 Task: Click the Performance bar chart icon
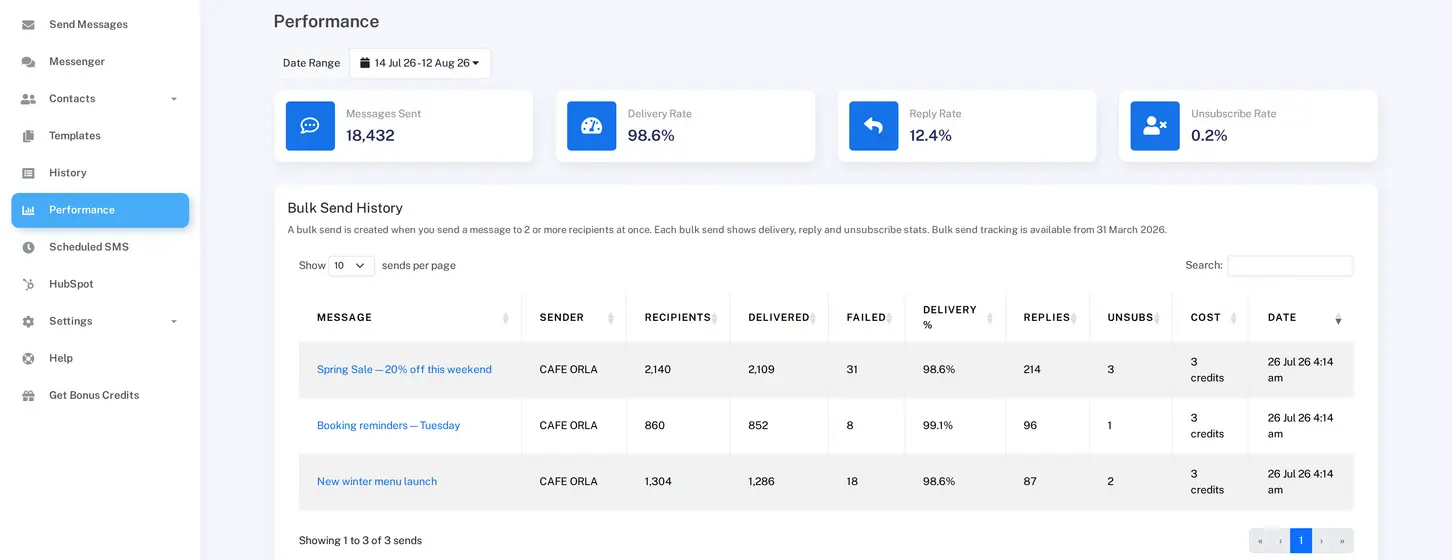click(28, 210)
